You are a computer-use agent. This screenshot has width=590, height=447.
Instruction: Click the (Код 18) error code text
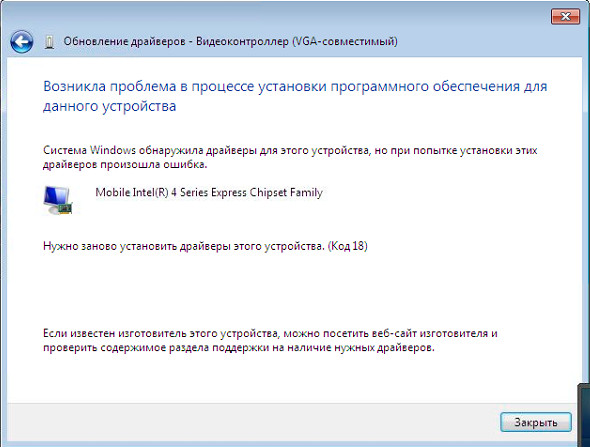[x=348, y=246]
